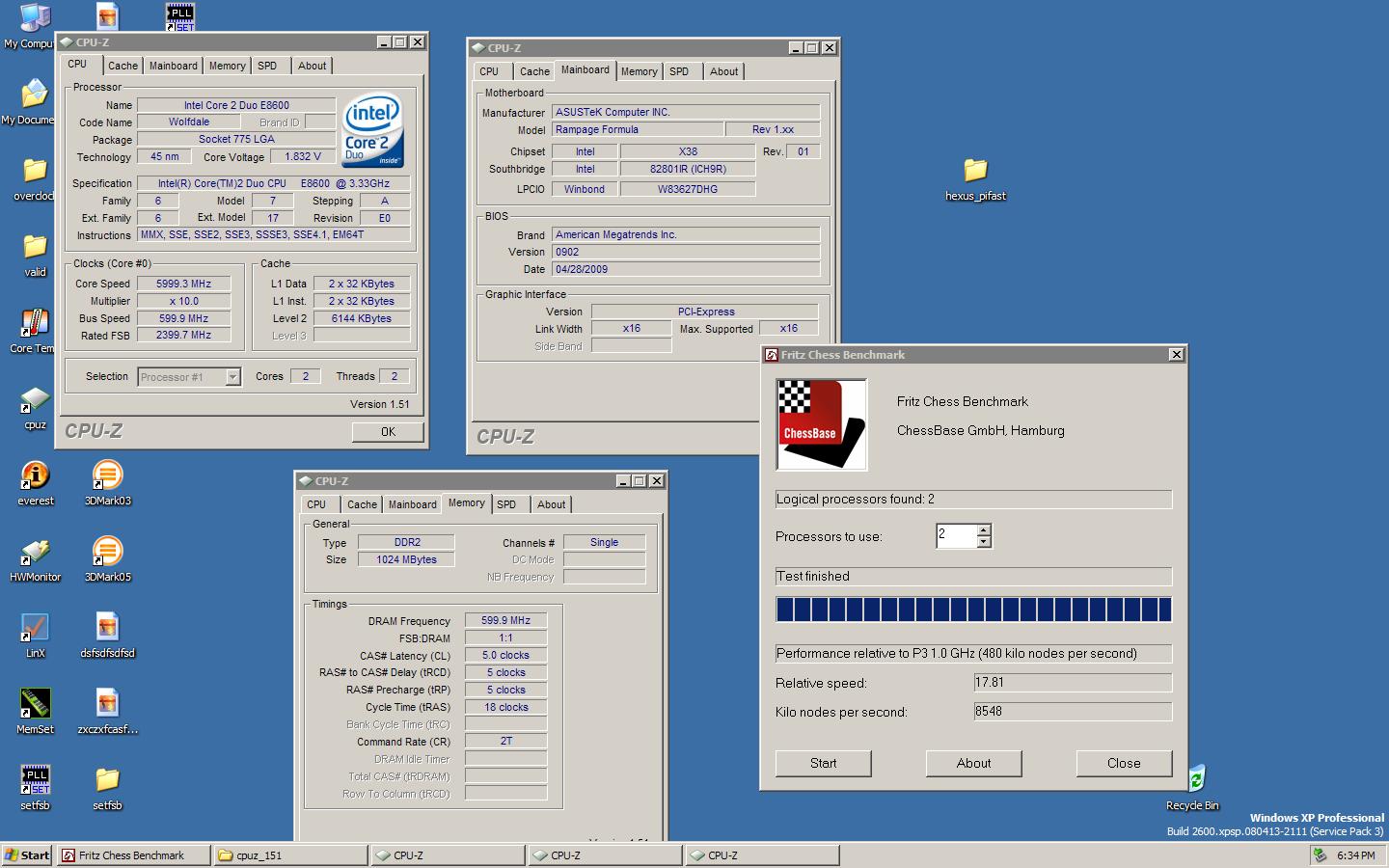Image resolution: width=1389 pixels, height=868 pixels.
Task: Click the DRAM Frequency value 599.9 MHz
Action: 505,620
